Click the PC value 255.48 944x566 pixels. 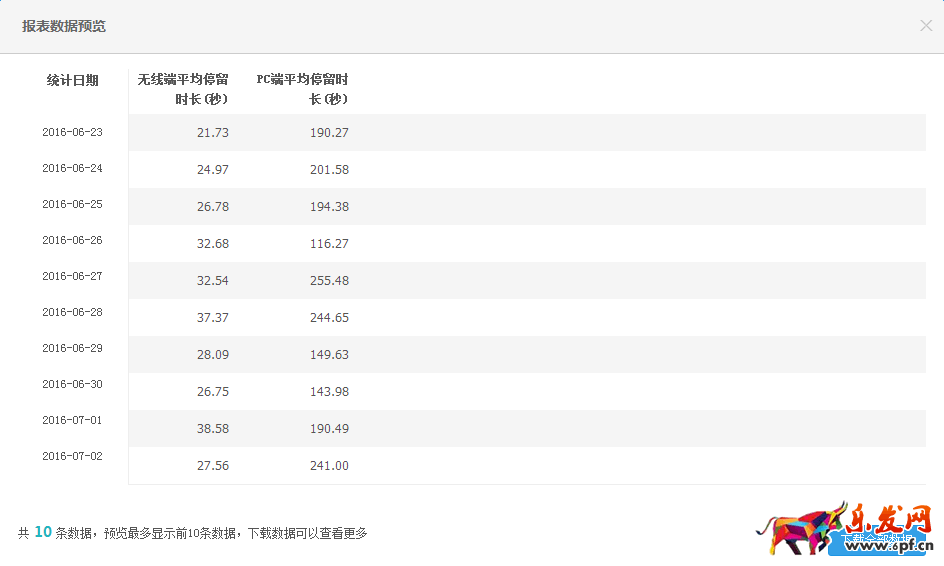pos(329,281)
